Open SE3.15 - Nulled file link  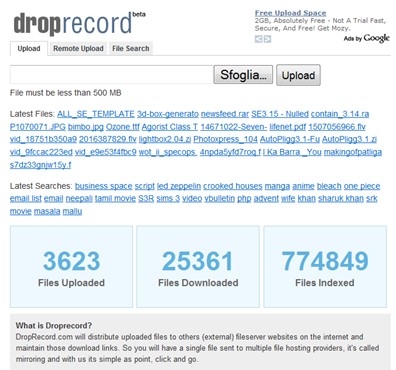[x=280, y=114]
